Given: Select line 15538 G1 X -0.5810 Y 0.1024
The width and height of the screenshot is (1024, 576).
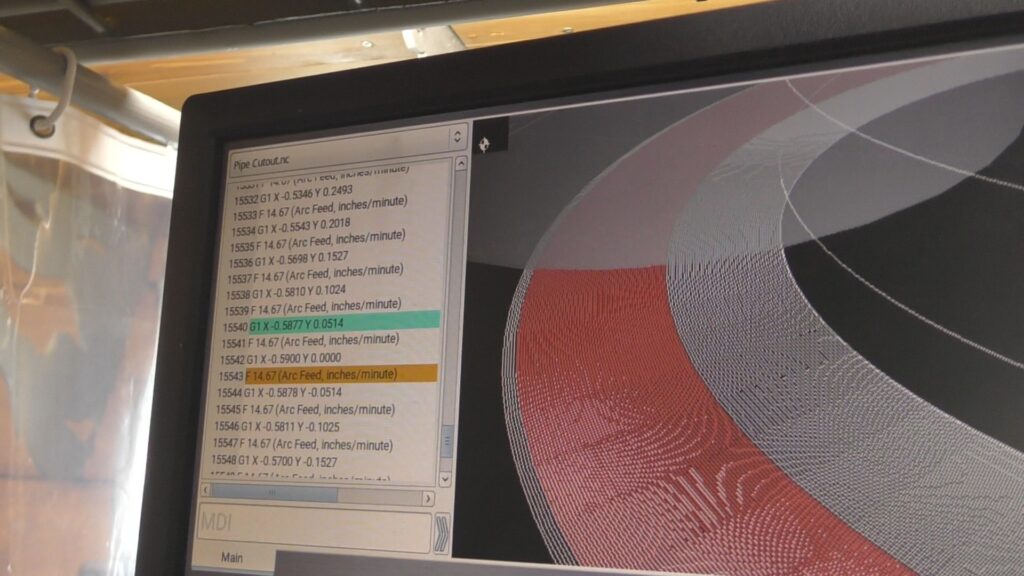Looking at the screenshot, I should pyautogui.click(x=285, y=292).
